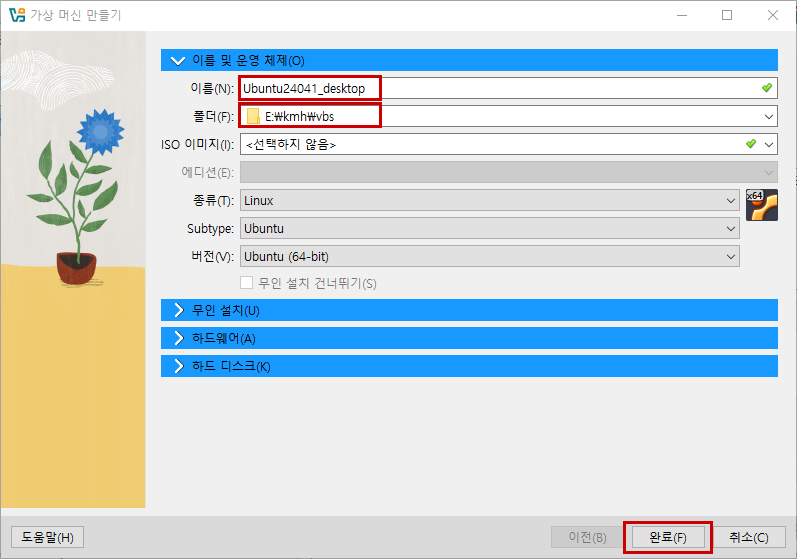
Task: Open the Subtype Ubuntu dropdown
Action: coord(489,228)
